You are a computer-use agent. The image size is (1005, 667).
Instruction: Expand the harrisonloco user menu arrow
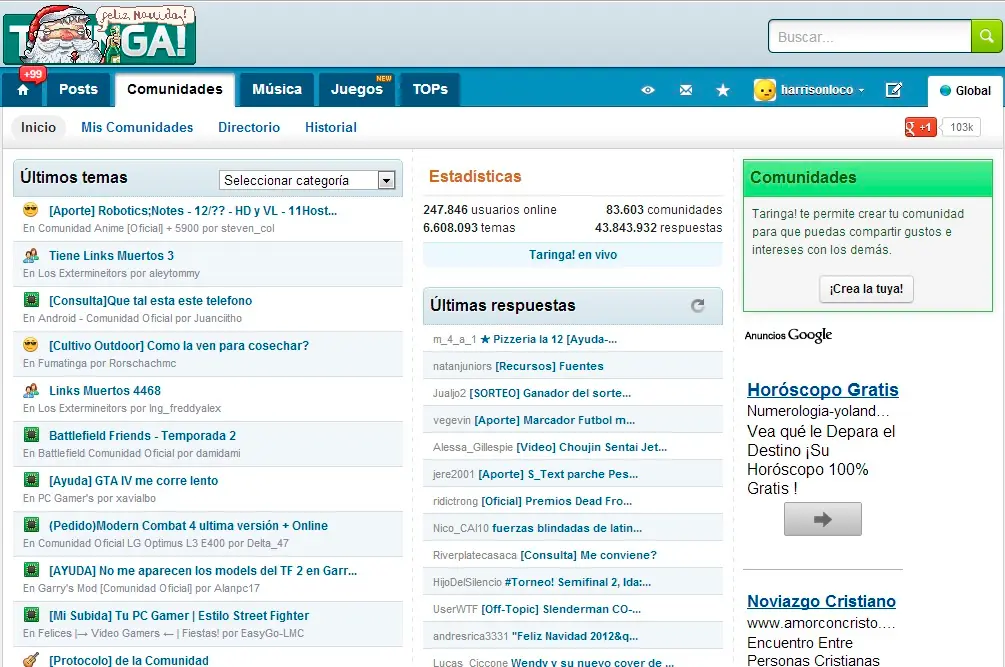click(x=861, y=90)
